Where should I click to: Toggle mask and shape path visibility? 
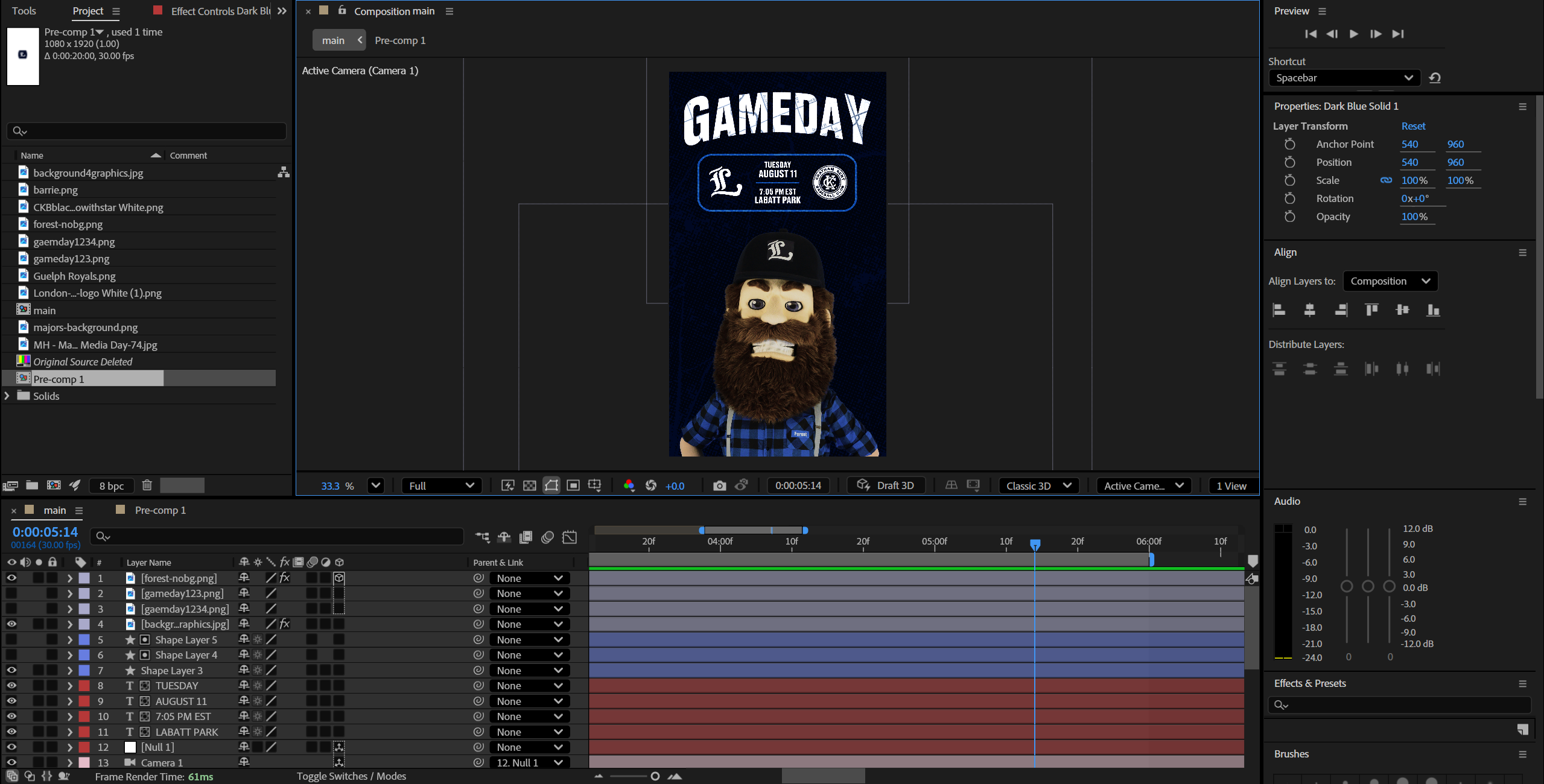[x=551, y=485]
